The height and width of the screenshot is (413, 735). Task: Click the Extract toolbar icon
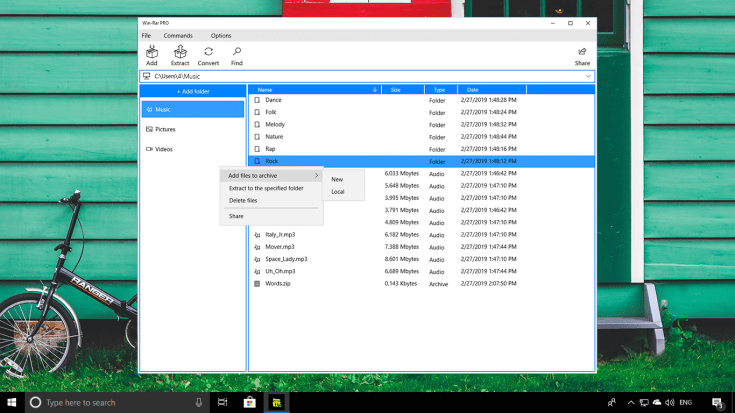[x=180, y=52]
